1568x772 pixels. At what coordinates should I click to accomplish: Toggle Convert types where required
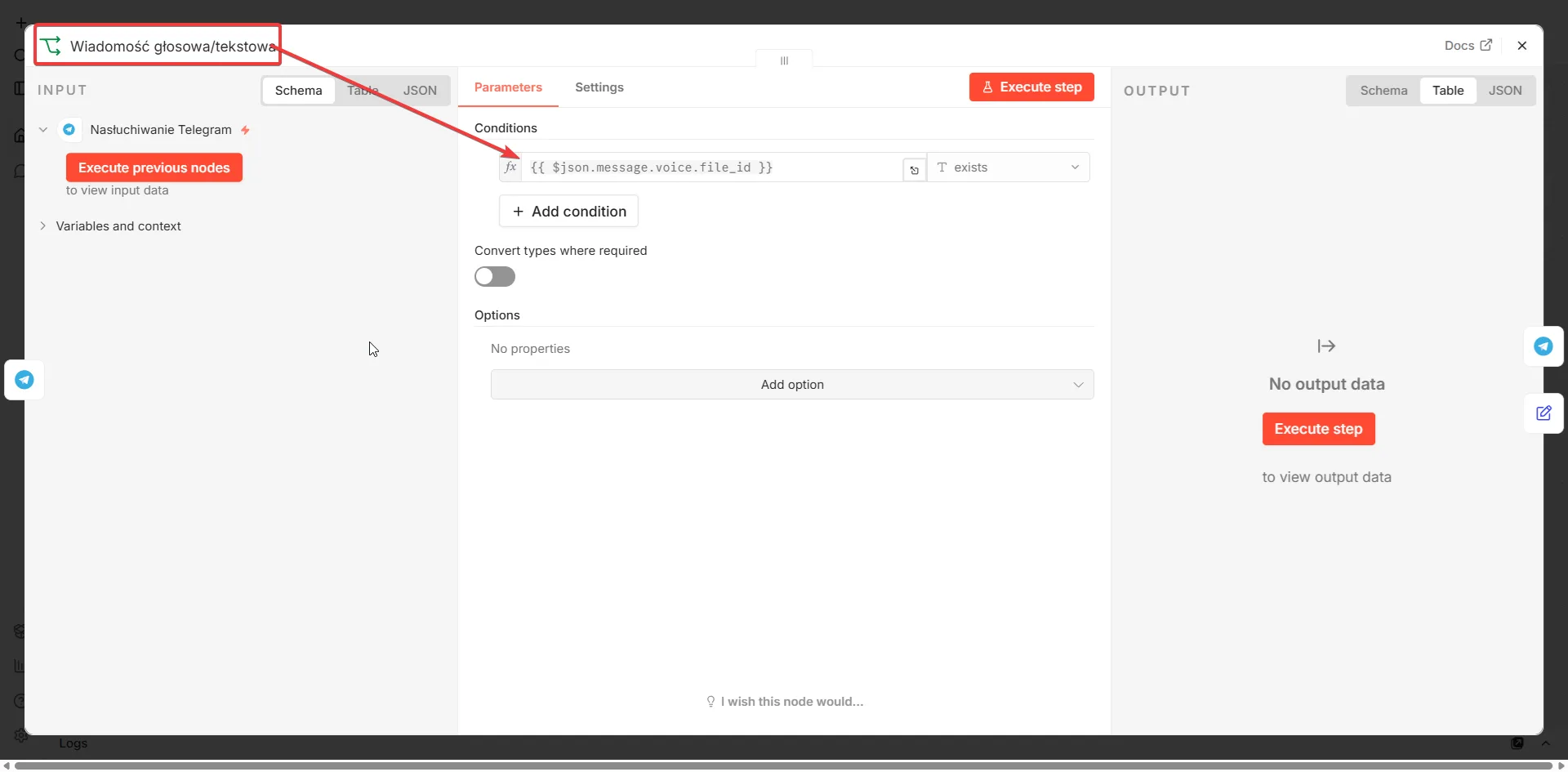(x=495, y=277)
